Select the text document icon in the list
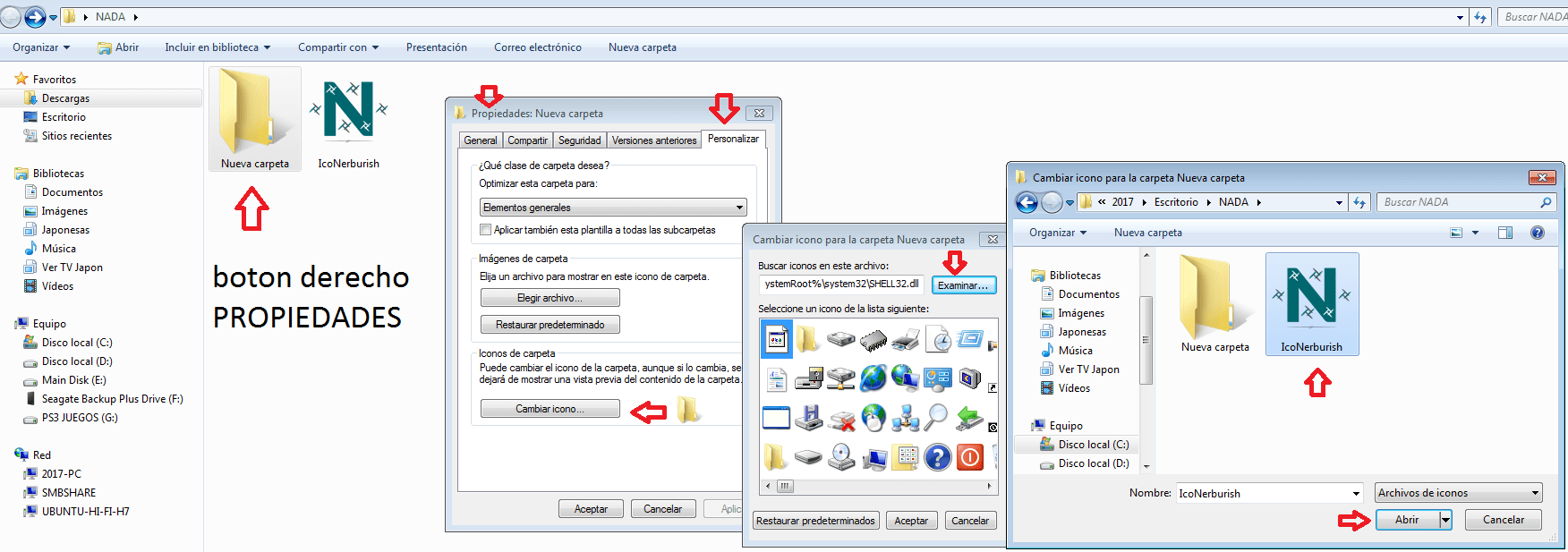1568x552 pixels. (777, 378)
